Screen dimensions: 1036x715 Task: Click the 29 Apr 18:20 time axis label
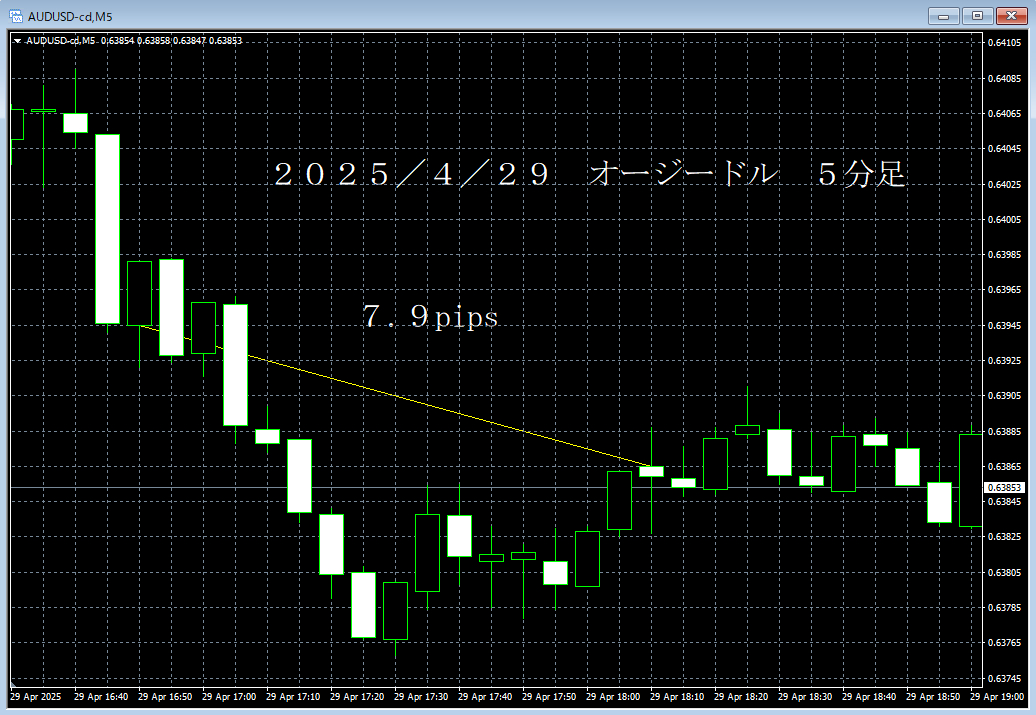[741, 696]
